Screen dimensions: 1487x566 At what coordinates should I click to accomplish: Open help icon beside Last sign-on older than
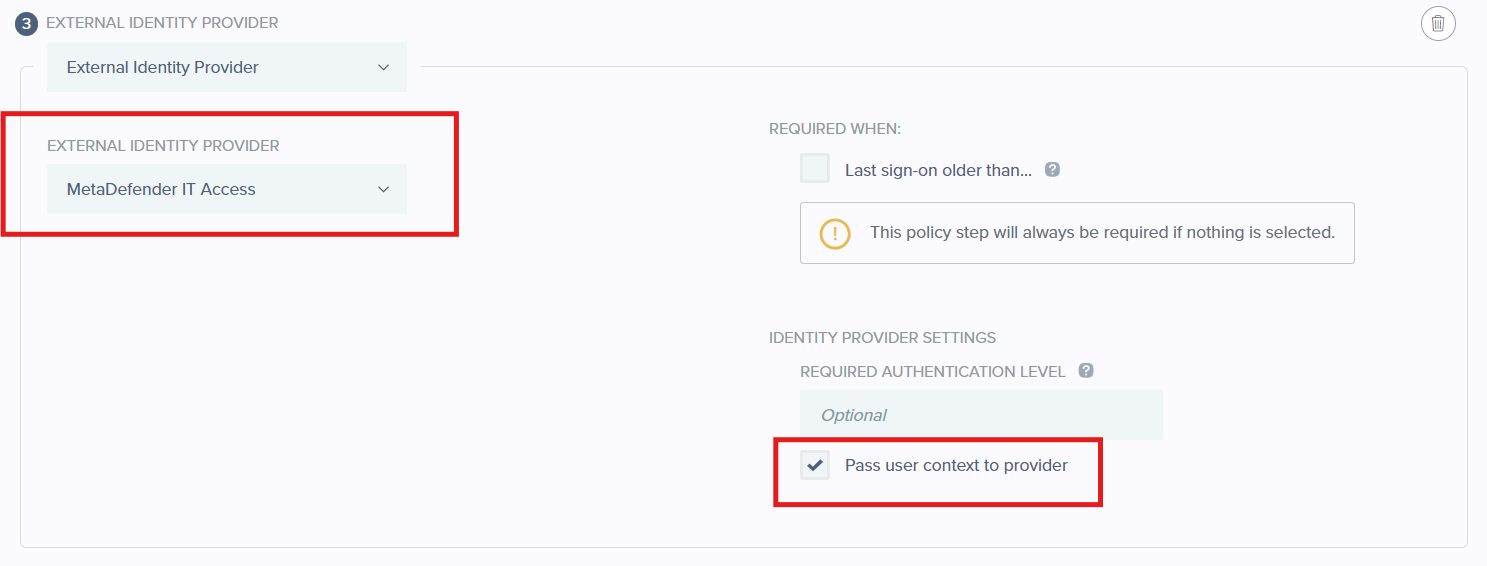point(1052,169)
